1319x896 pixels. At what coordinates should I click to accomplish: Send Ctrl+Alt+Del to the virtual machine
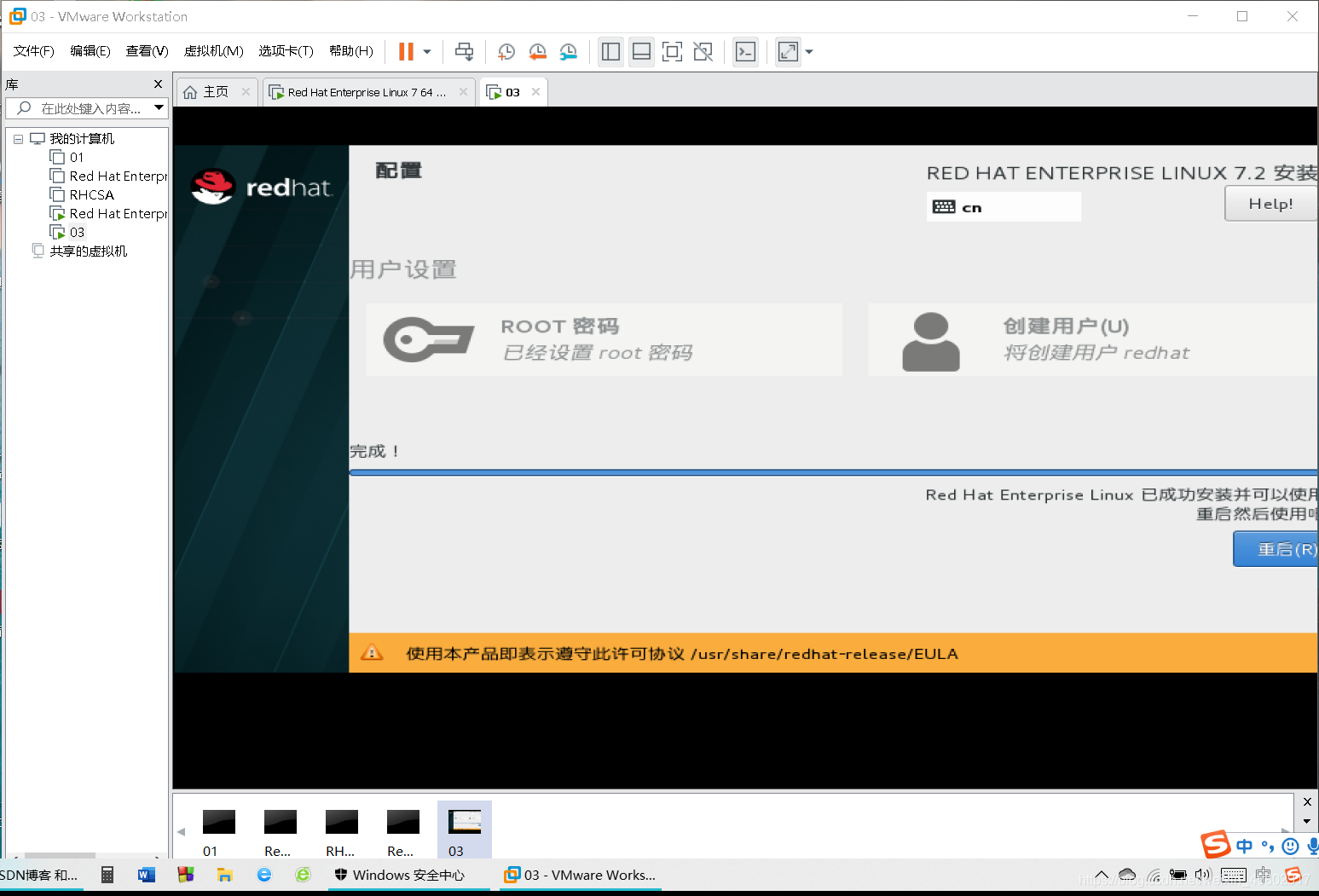(x=464, y=52)
